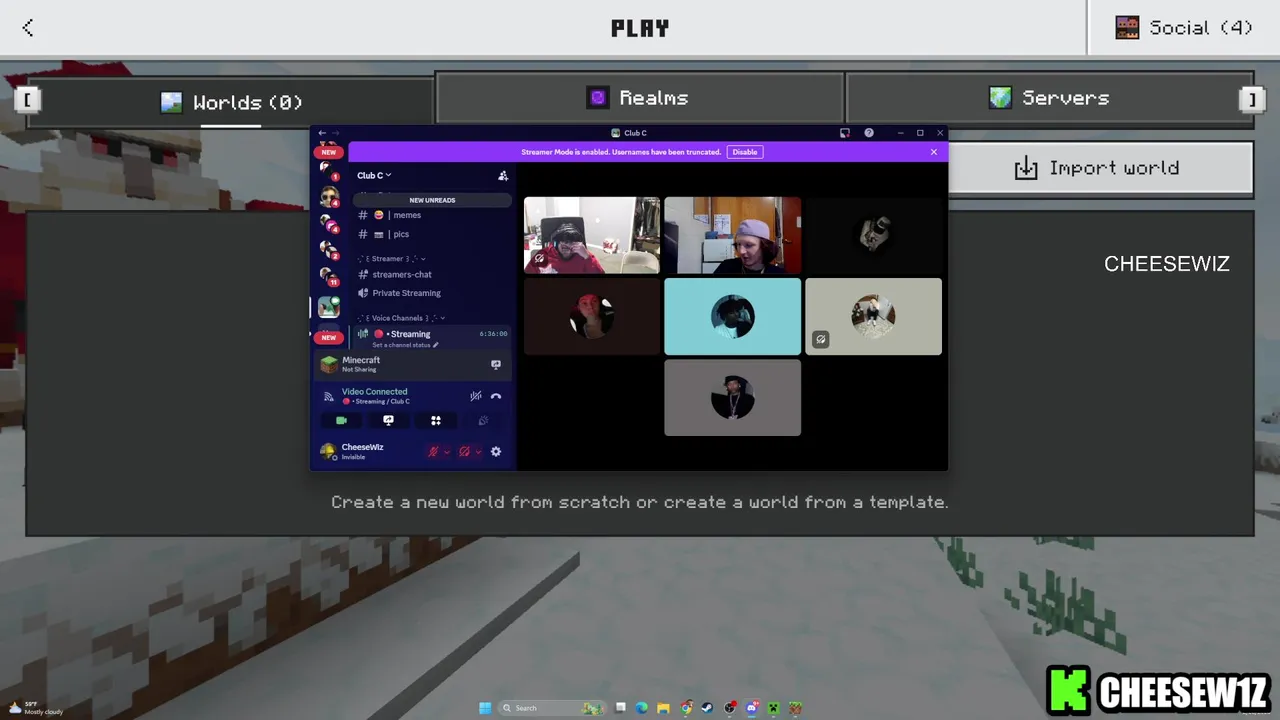Click Share Your Screen button
This screenshot has height=720, width=1280.
coord(388,421)
